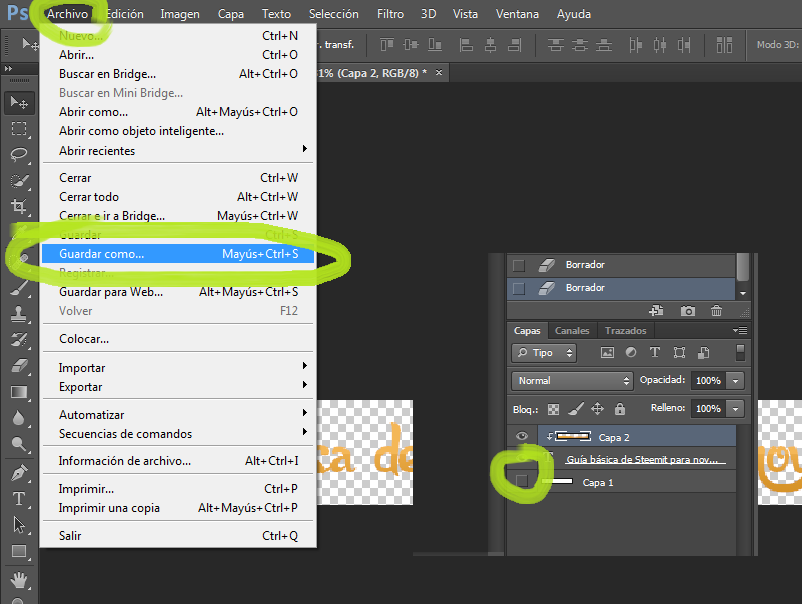Viewport: 802px width, 604px height.
Task: Open the Opacidad slider arrow
Action: 736,381
